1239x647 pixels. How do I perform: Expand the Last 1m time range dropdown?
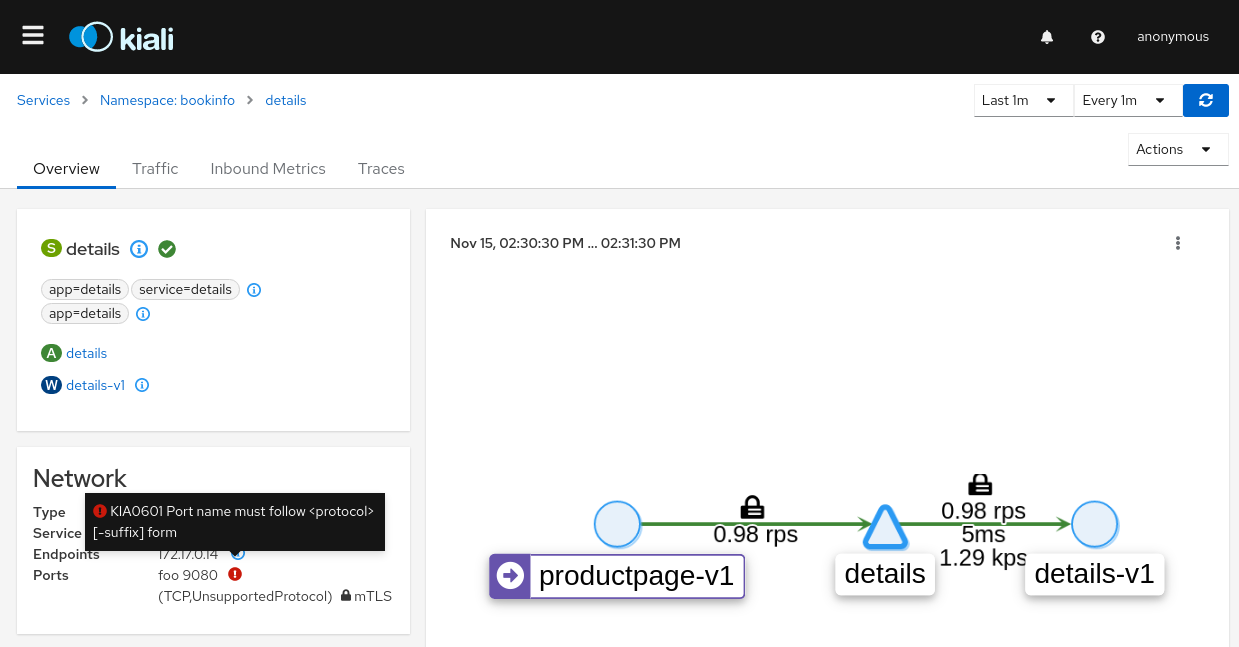click(x=1022, y=100)
